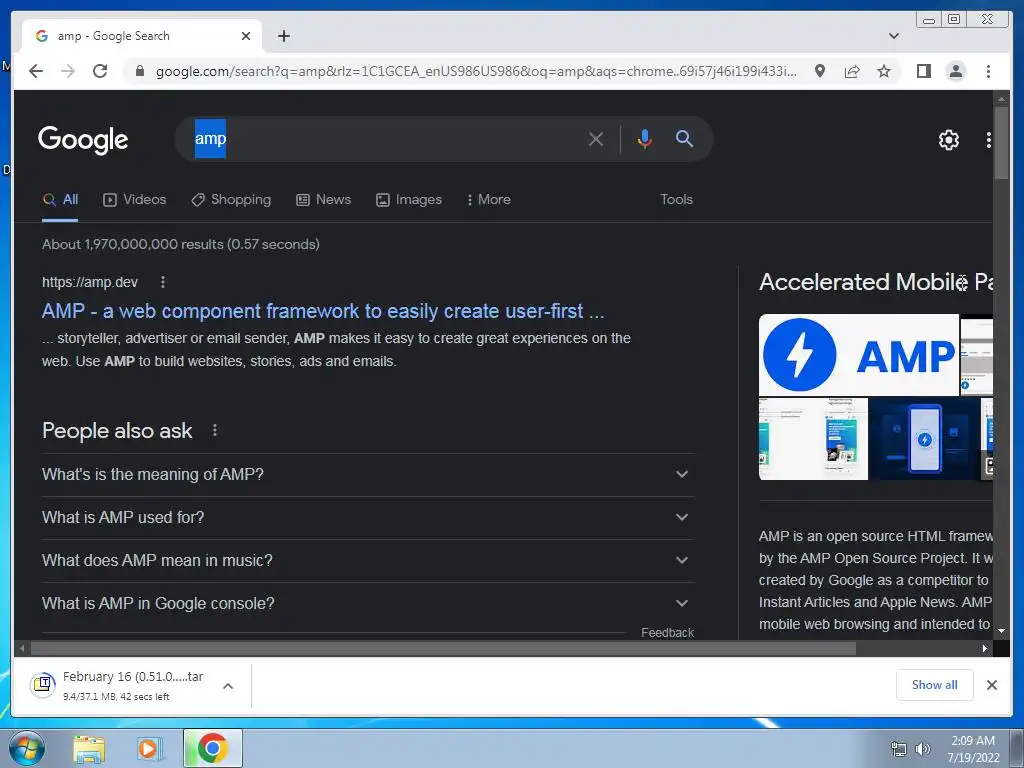Open the AMP web component framework result
Screen dimensions: 1024x768
coord(323,312)
